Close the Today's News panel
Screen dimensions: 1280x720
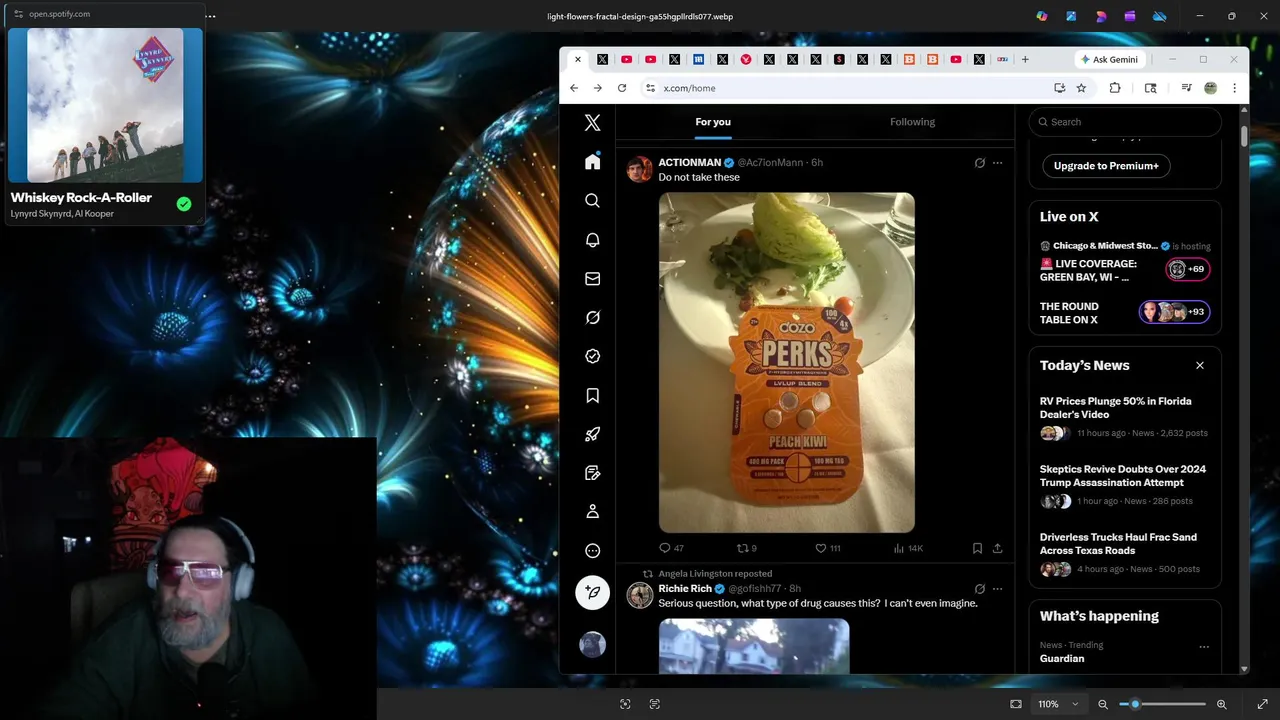(1200, 365)
